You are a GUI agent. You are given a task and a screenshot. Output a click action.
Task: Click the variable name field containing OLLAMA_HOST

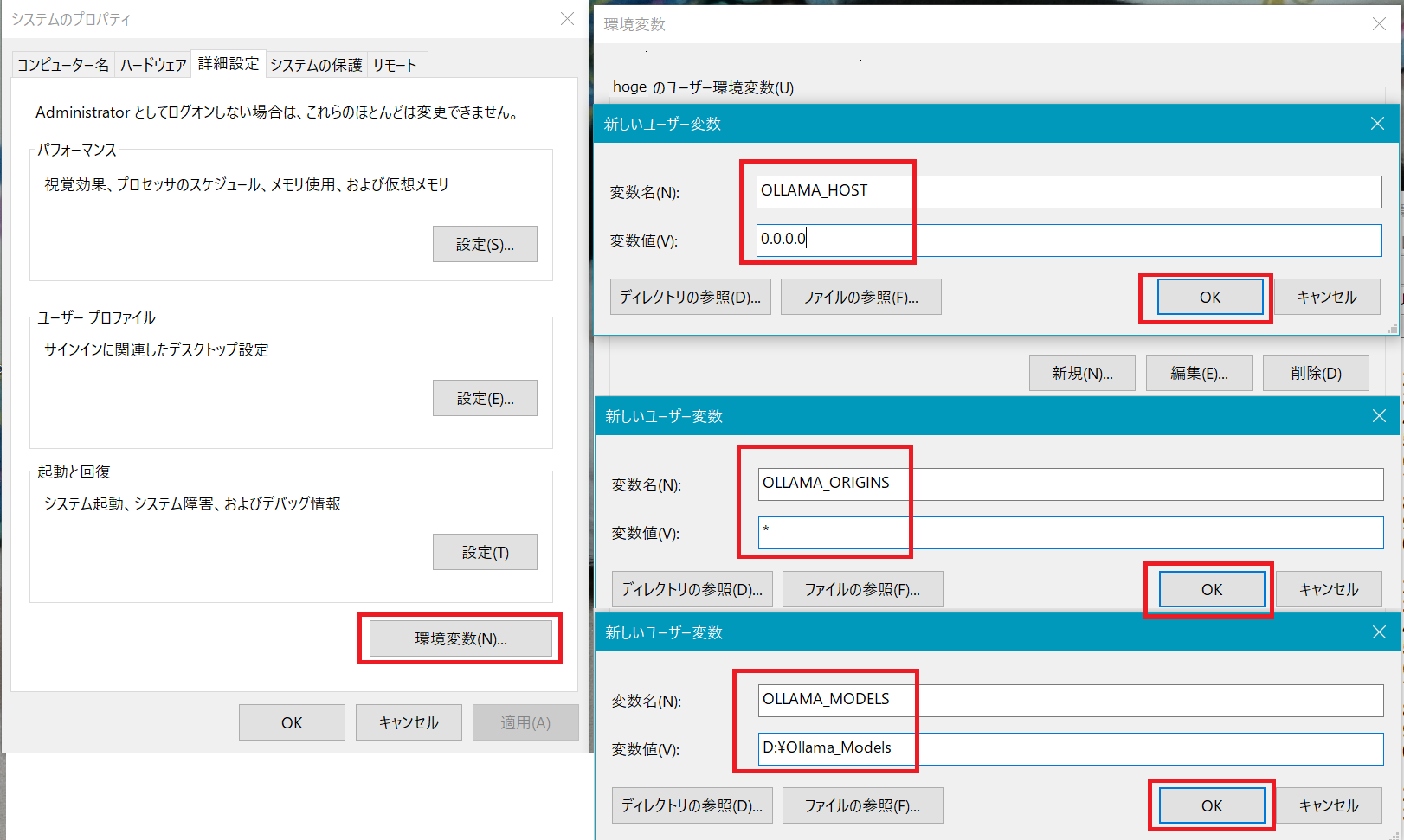click(x=1069, y=191)
